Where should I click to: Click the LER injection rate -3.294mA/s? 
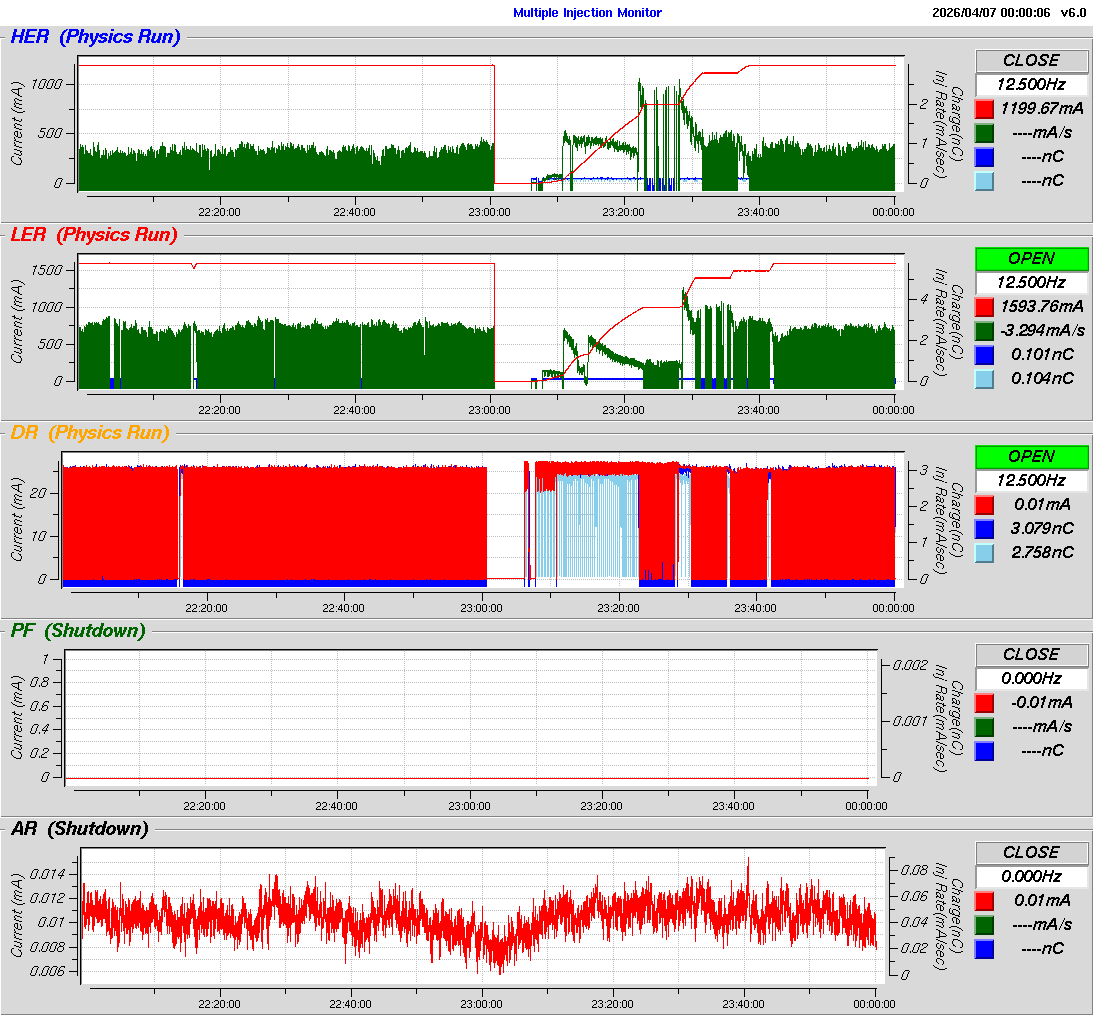1042,330
